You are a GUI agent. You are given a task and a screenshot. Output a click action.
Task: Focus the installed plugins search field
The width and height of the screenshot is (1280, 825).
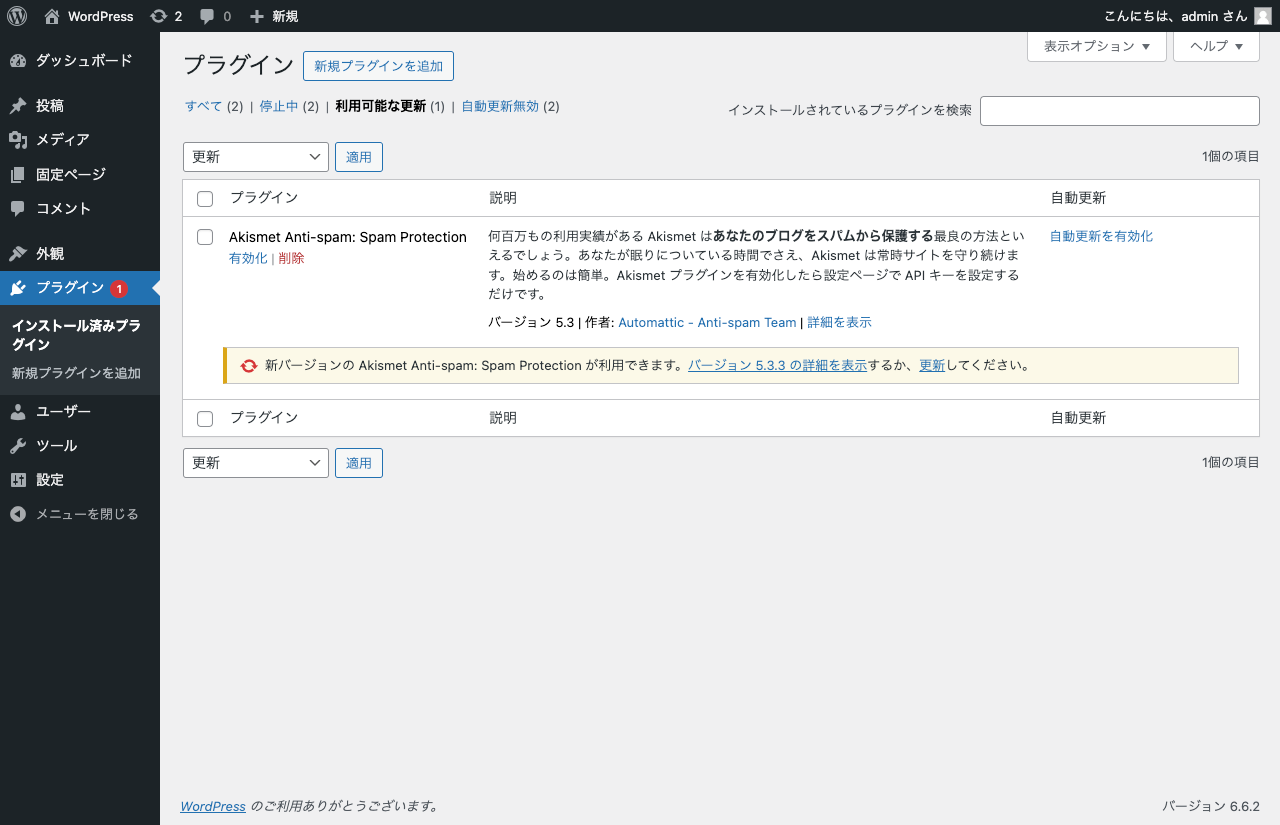point(1119,111)
